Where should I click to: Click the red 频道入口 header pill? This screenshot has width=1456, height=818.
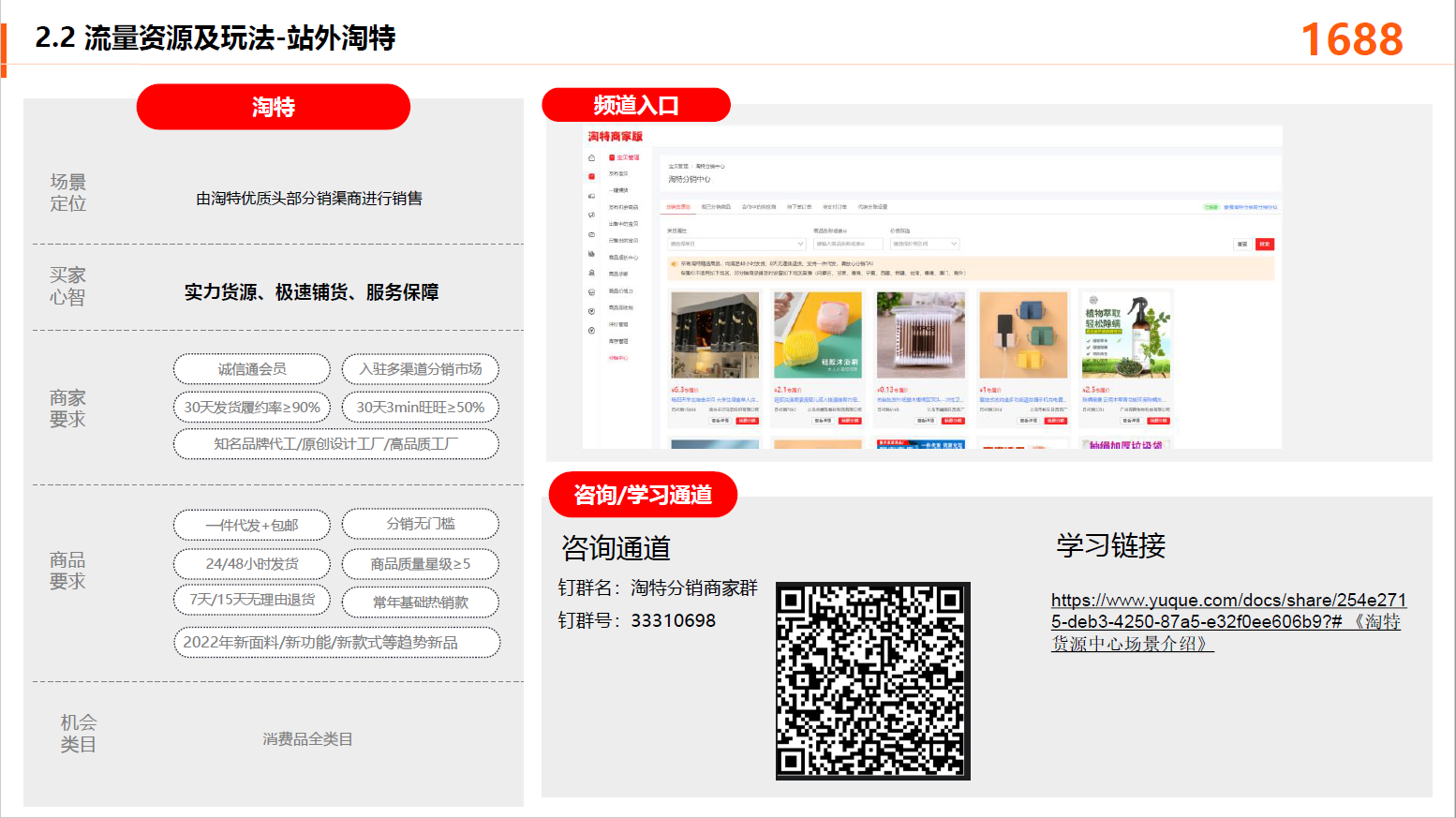636,105
